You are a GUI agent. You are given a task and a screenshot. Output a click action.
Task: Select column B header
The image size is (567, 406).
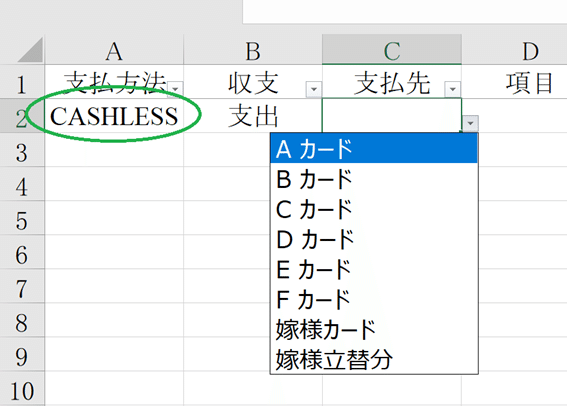click(253, 51)
